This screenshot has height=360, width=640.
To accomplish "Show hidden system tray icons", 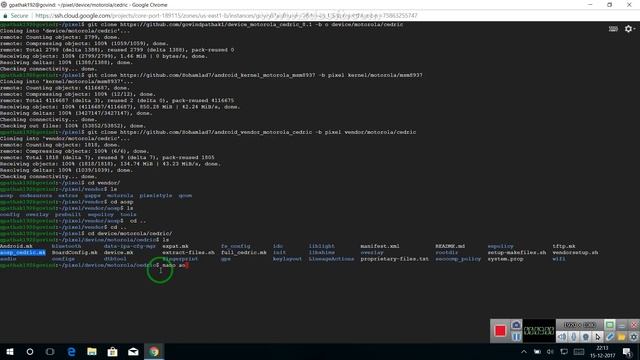I will click(524, 352).
